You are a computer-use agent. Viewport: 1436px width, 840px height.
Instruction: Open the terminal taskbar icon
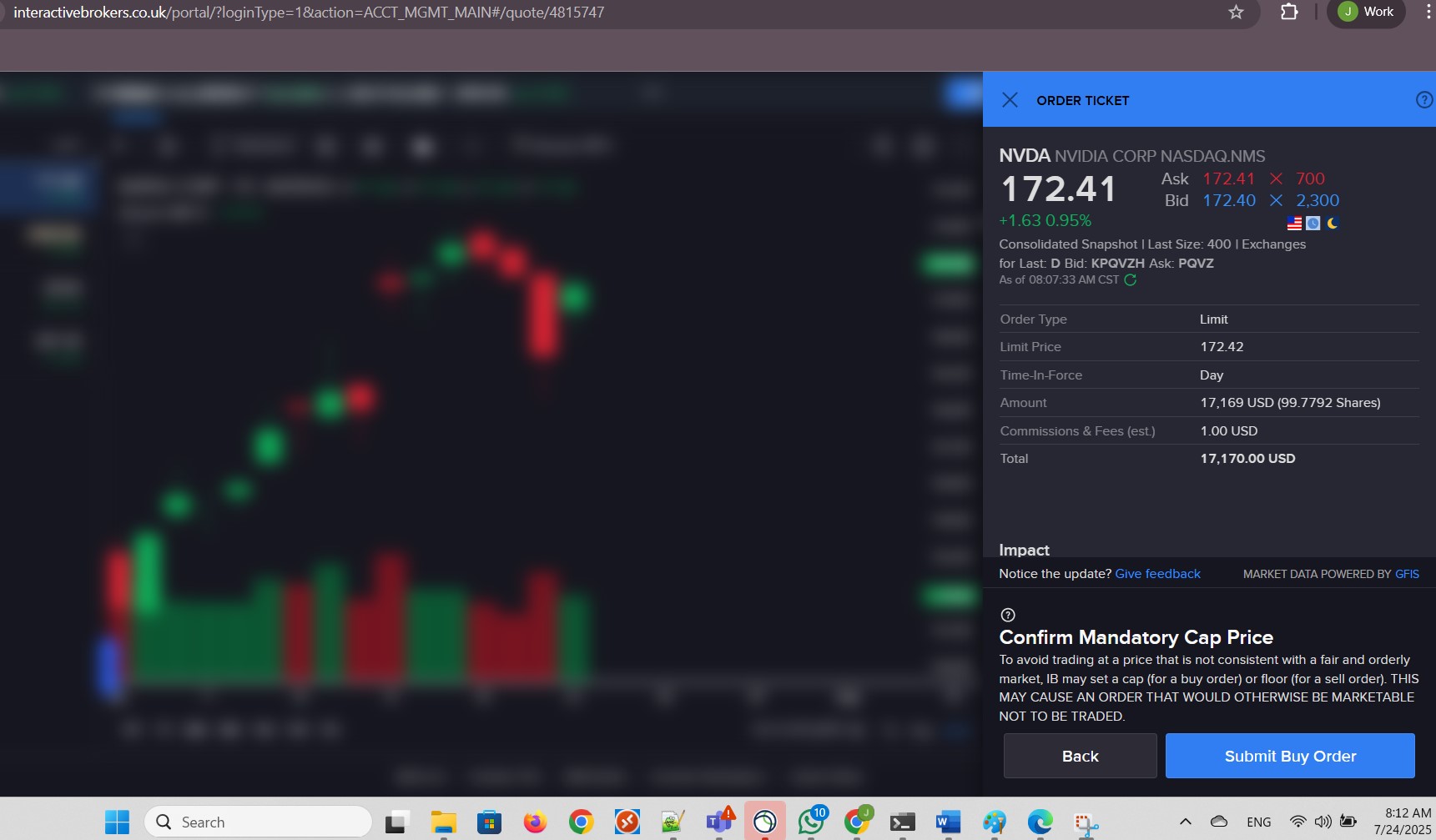click(902, 822)
